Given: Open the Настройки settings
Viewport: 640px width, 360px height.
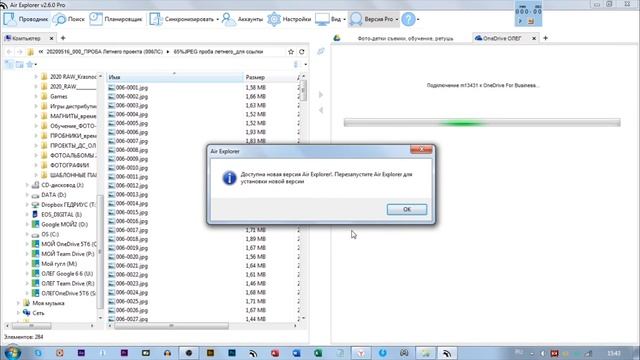Looking at the screenshot, I should [x=289, y=19].
